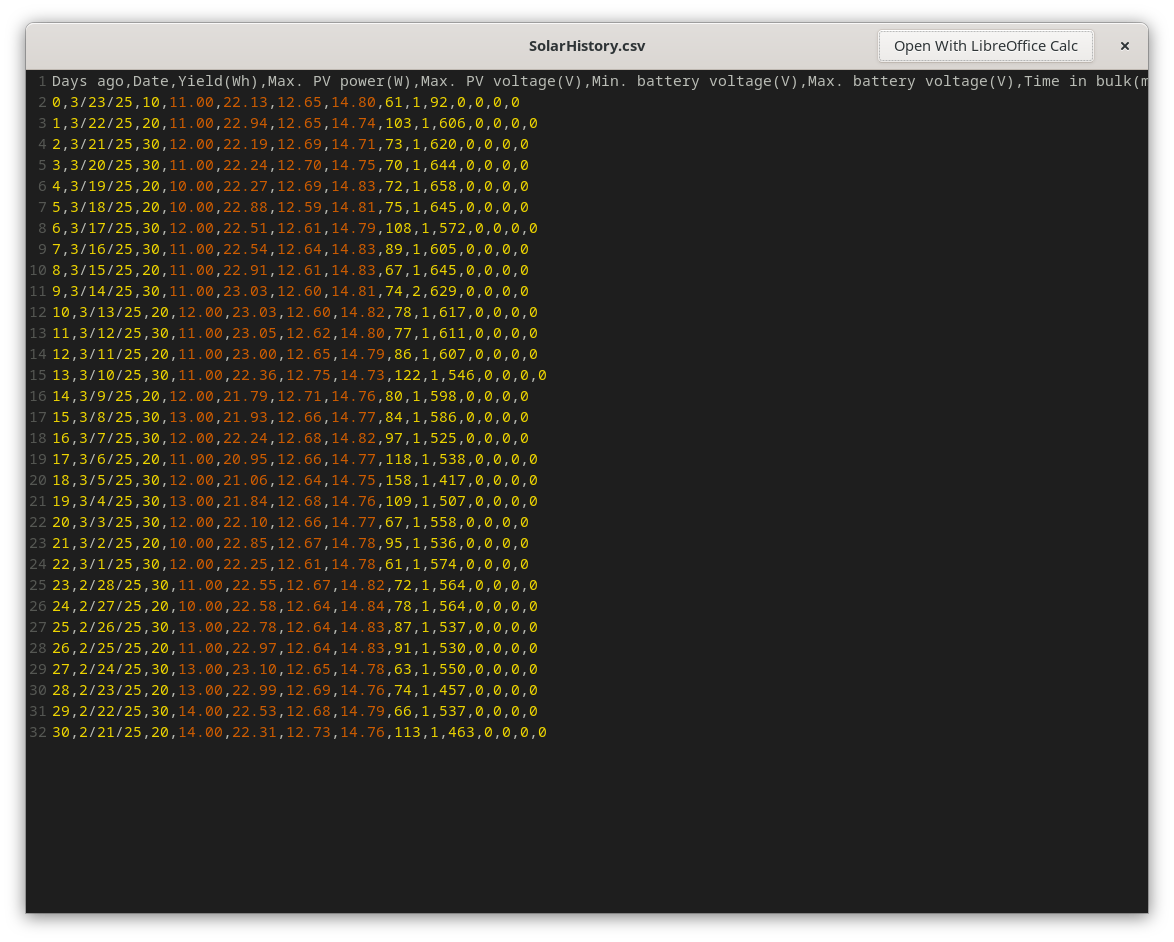Viewport: 1174px width, 942px height.
Task: Click the row dated 3/12/25
Action: pos(295,332)
